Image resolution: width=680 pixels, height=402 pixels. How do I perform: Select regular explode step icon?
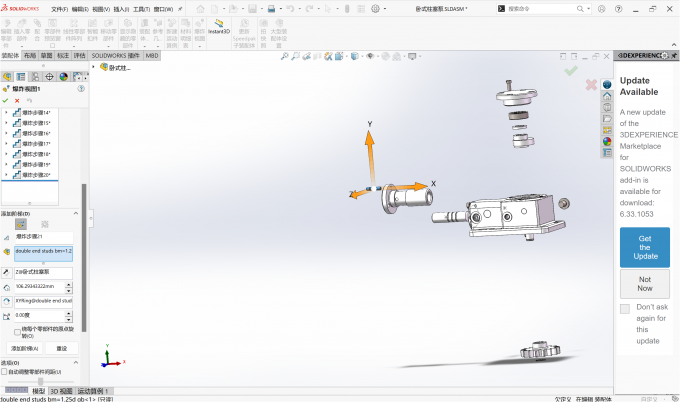point(21,224)
